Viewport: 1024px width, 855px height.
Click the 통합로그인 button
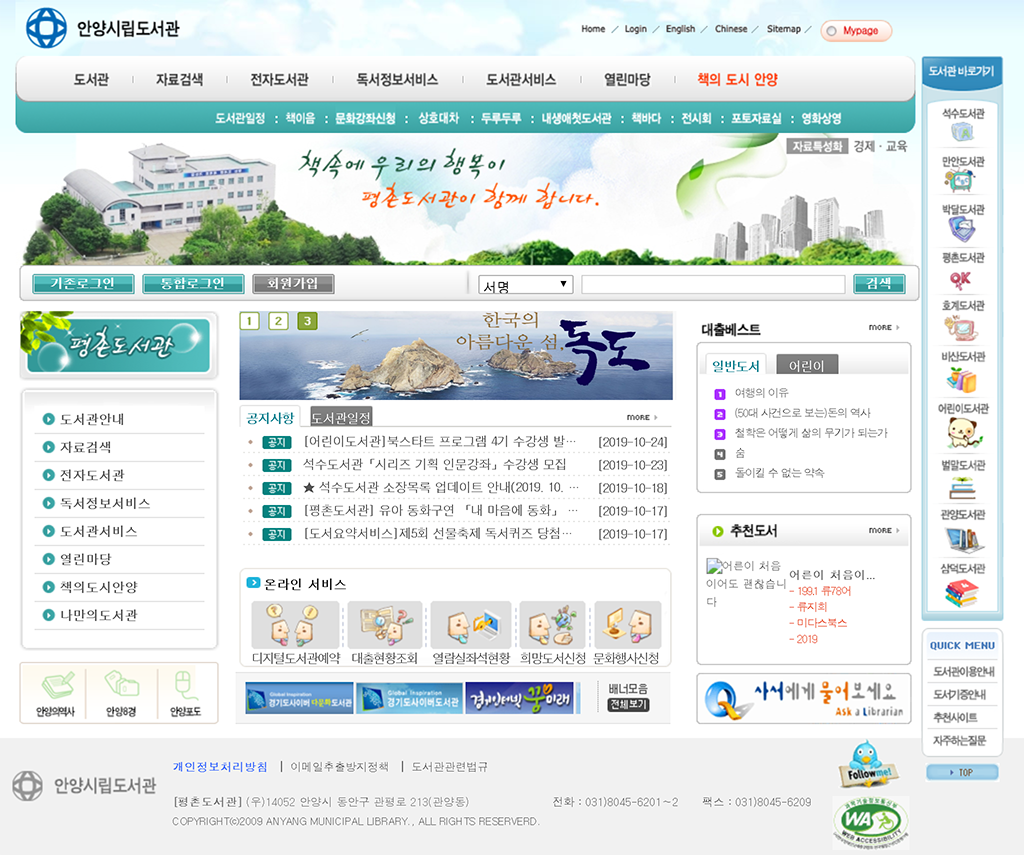[x=193, y=284]
